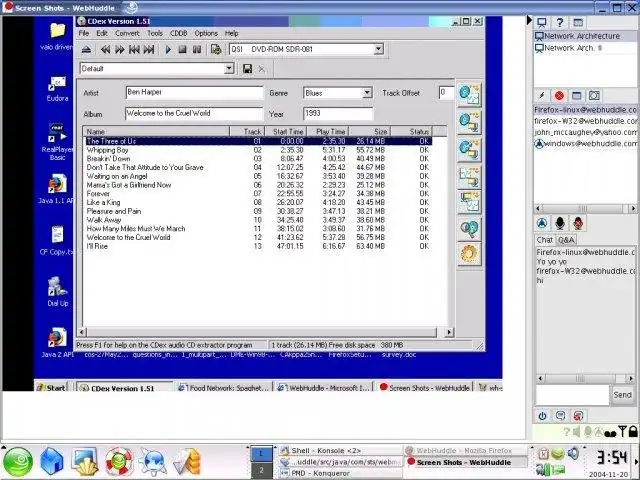The image size is (640, 480).
Task: Click the chat message input field
Action: [572, 395]
